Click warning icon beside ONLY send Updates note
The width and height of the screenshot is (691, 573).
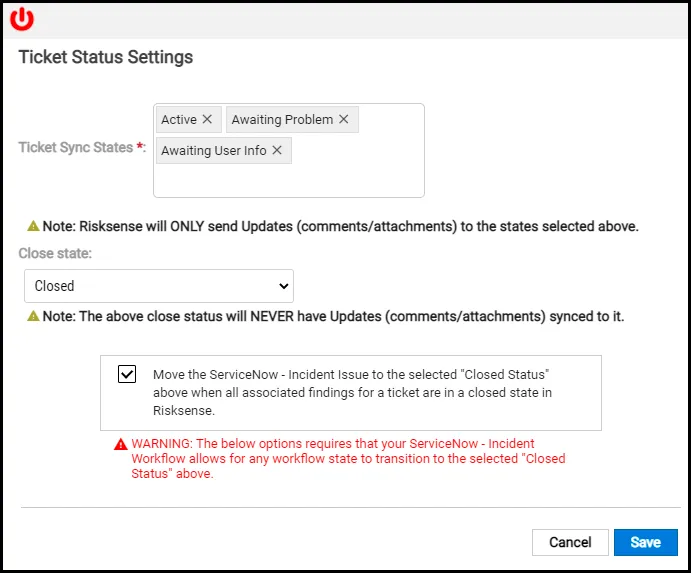click(x=33, y=226)
